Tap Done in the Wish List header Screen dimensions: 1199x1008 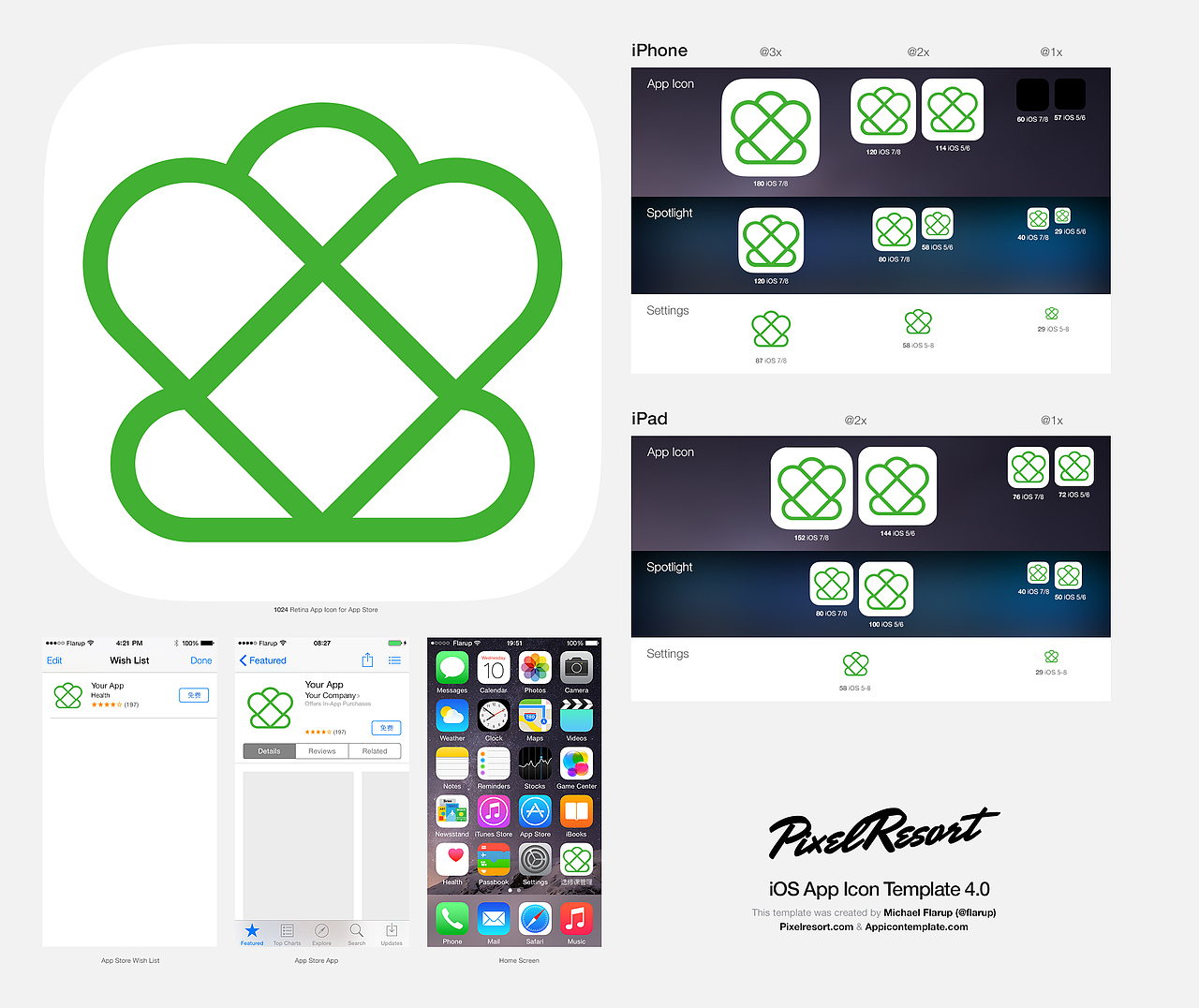(201, 660)
